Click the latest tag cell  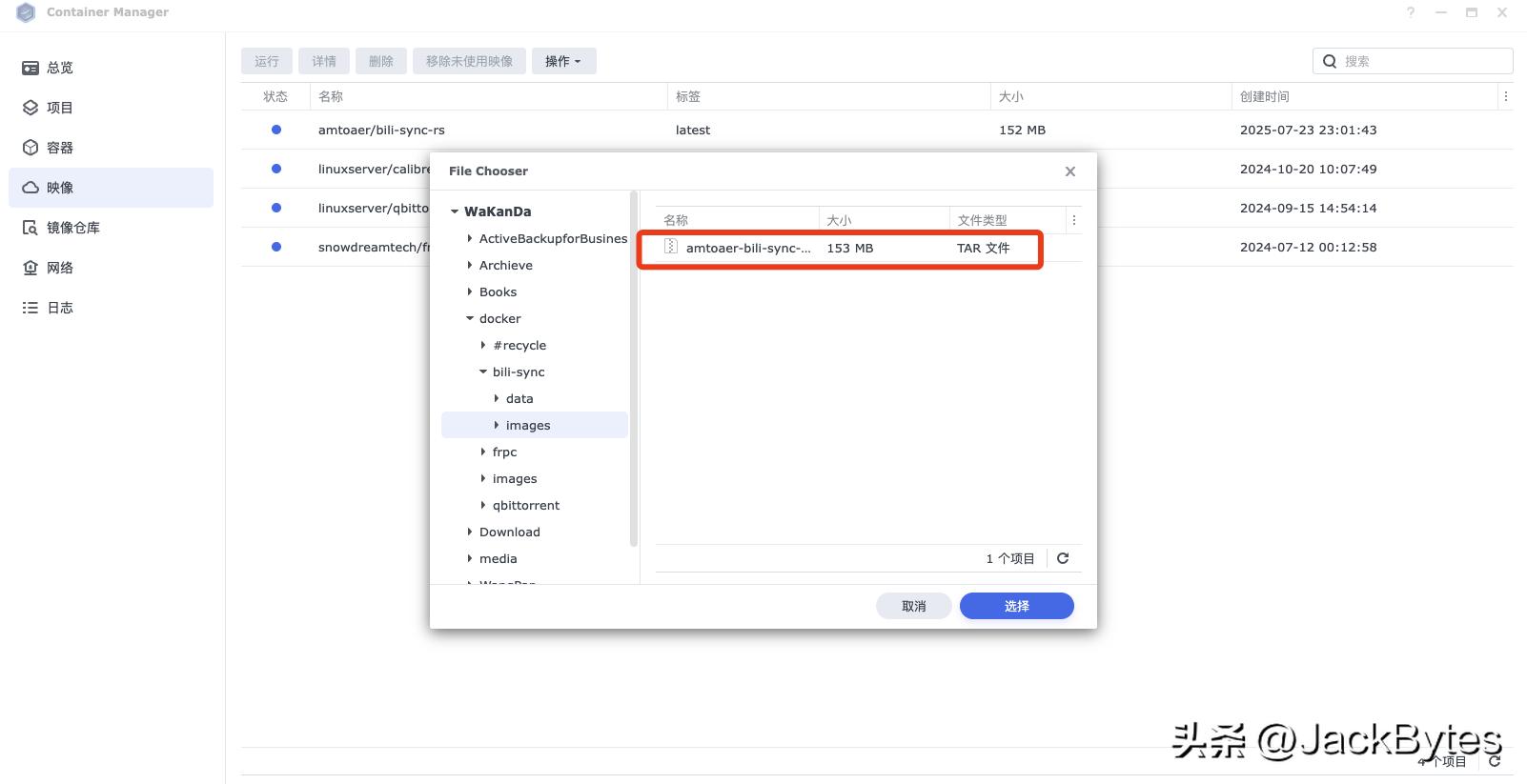coord(693,130)
